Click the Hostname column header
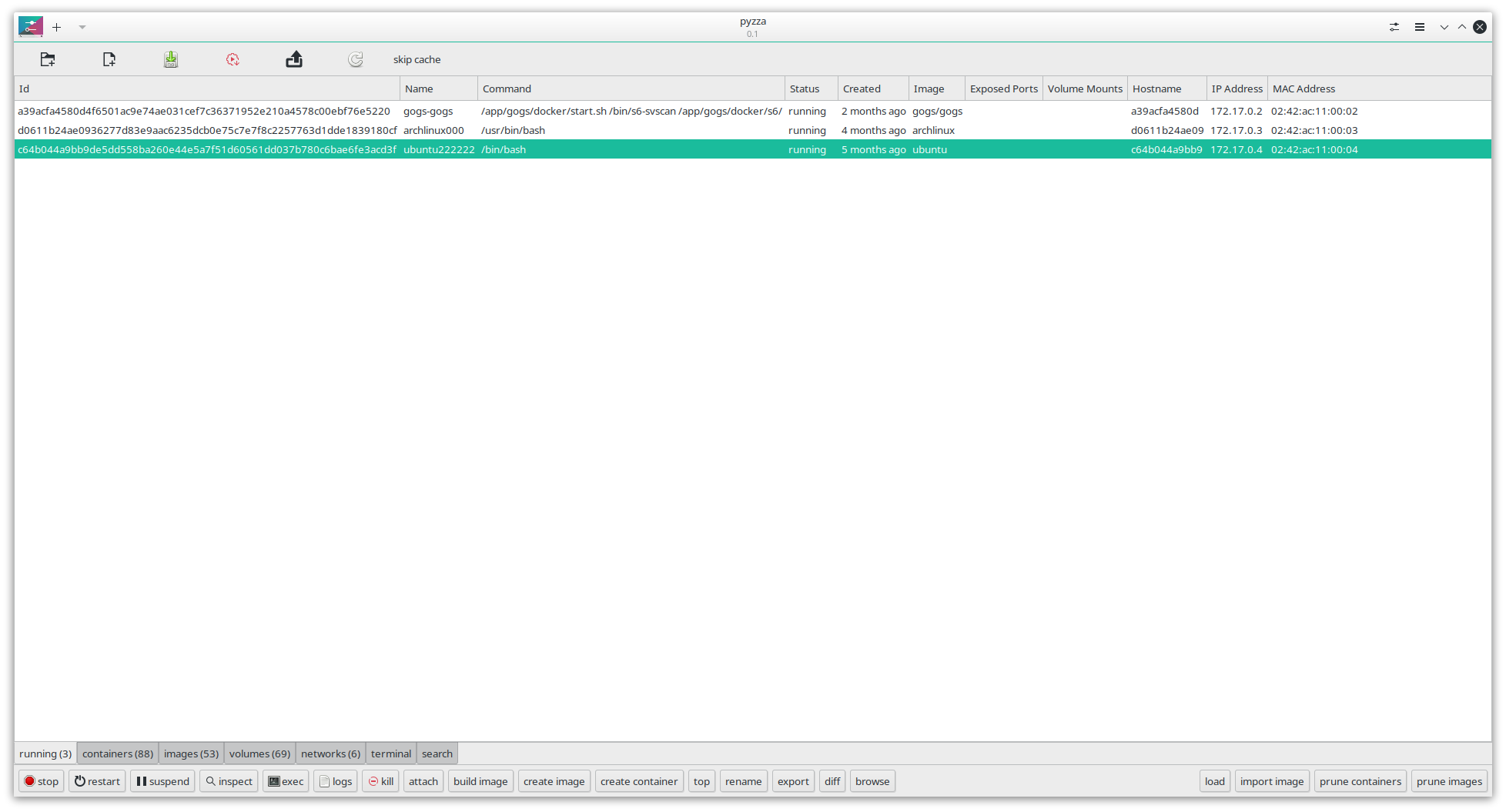The height and width of the screenshot is (812, 1506). [1167, 89]
